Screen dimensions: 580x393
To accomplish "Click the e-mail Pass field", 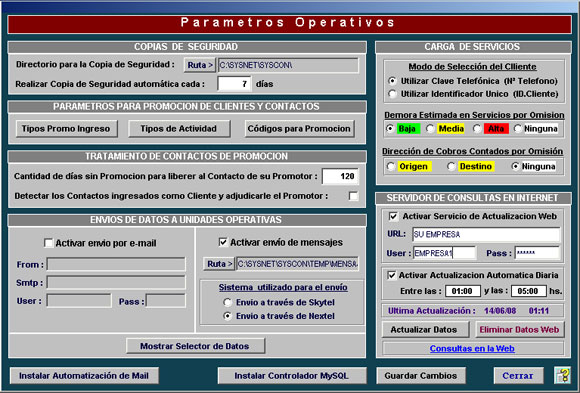I will coord(166,301).
